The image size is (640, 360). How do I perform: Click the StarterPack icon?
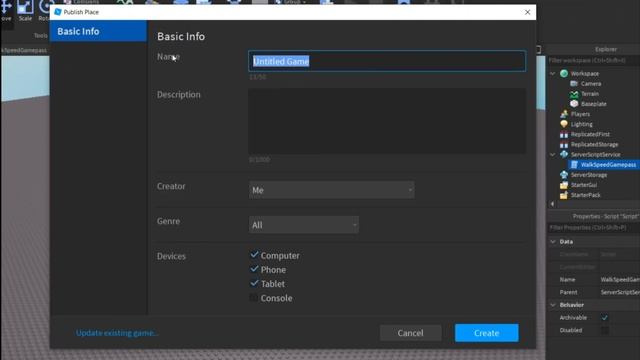[564, 195]
